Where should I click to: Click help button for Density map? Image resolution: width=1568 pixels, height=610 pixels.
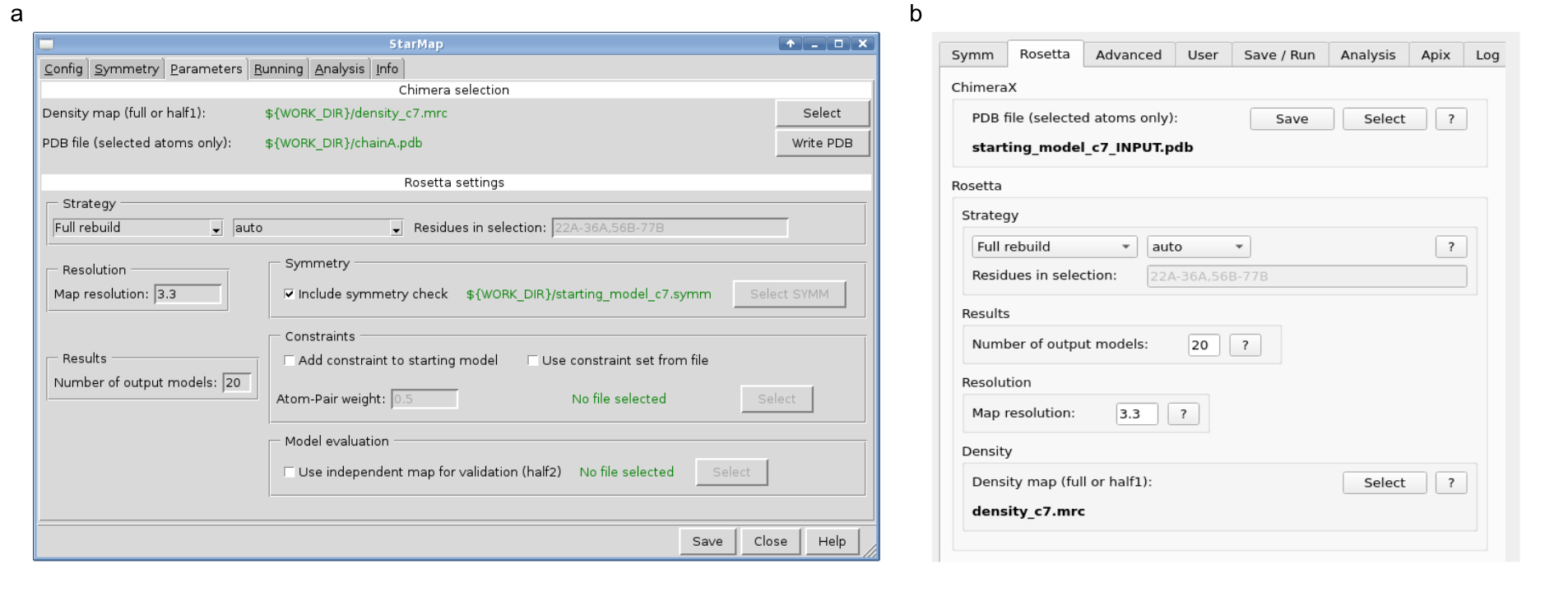point(1450,483)
